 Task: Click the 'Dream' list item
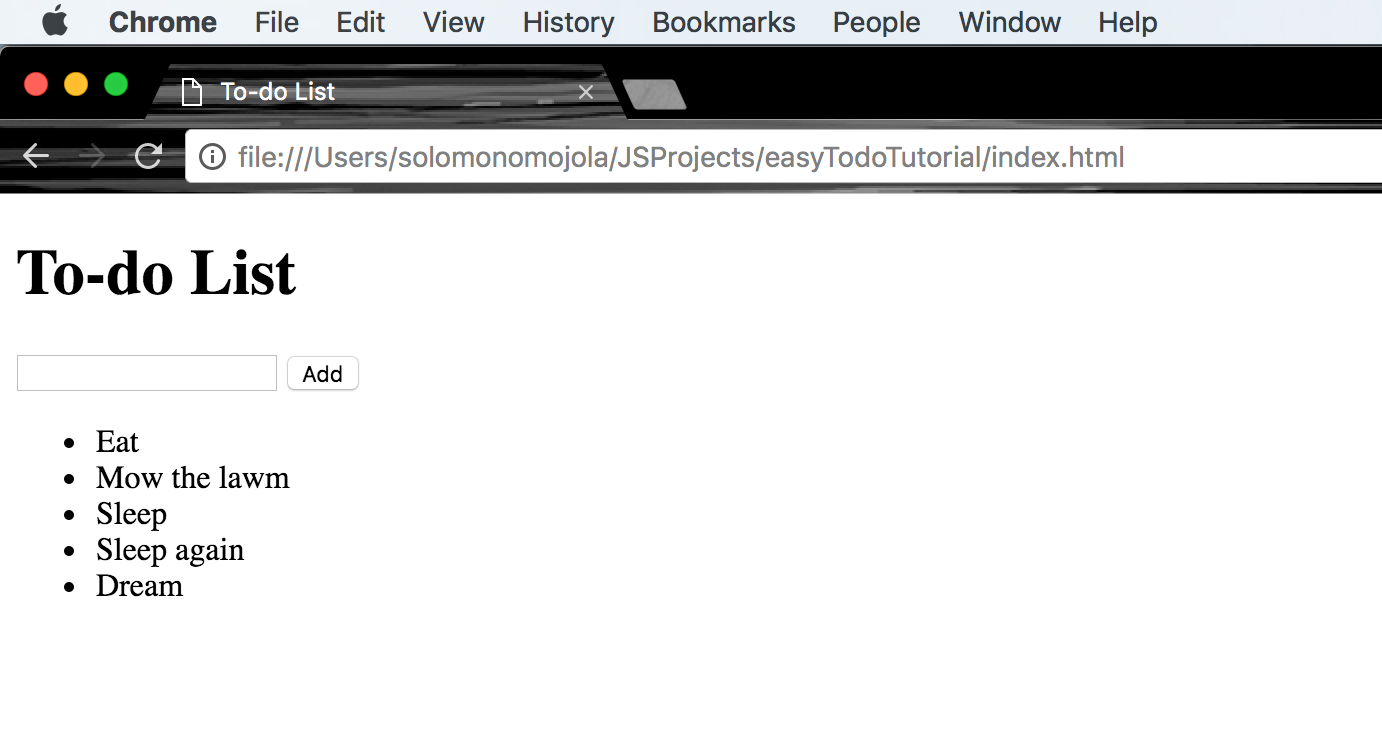pos(139,585)
